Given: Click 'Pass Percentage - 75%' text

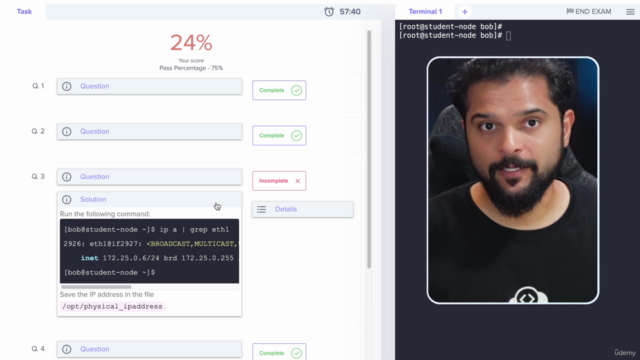Looking at the screenshot, I should pos(191,68).
